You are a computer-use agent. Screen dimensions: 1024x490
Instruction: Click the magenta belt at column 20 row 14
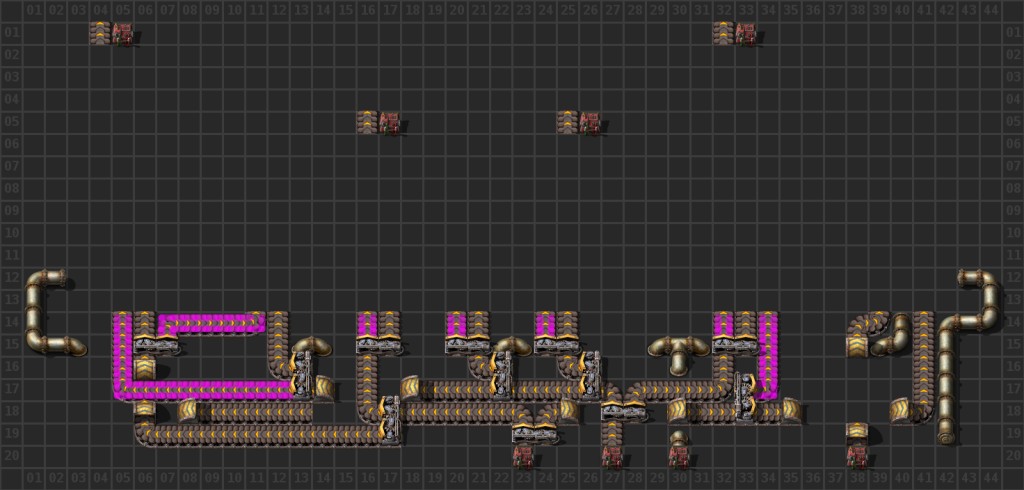(456, 323)
